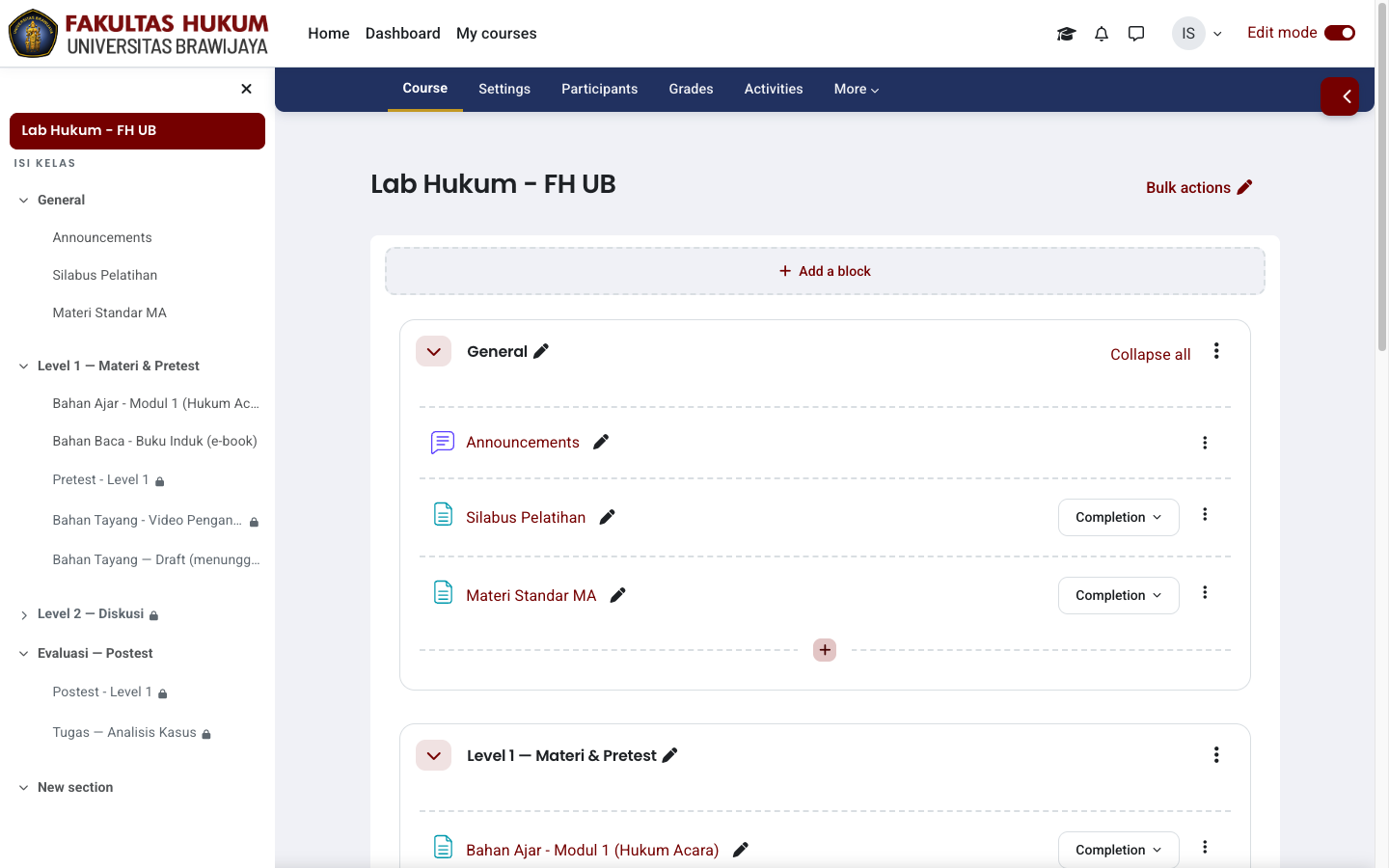
Task: Click Bulk actions button
Action: 1199,187
